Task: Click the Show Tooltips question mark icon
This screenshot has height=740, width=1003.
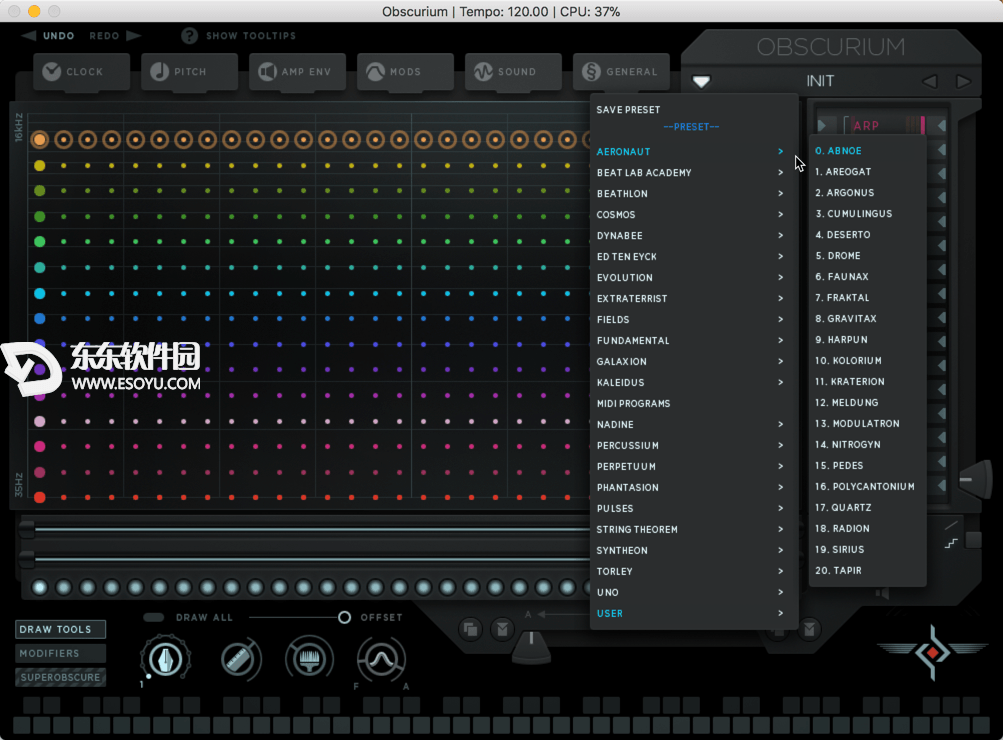Action: pos(189,36)
